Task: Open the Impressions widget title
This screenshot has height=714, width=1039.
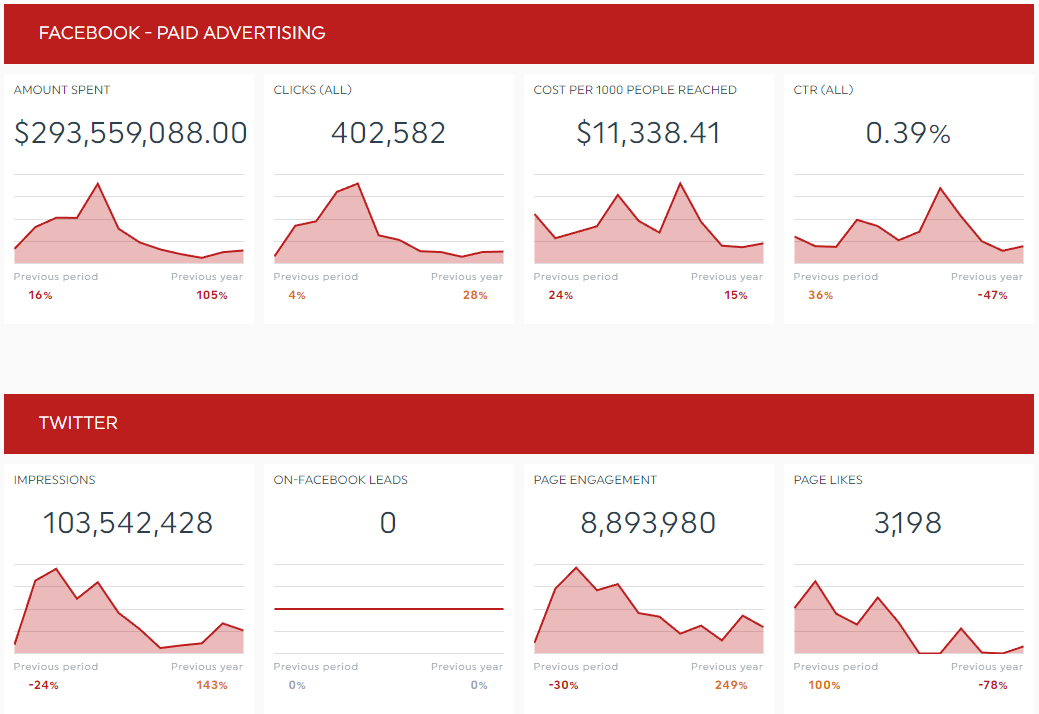Action: (x=55, y=480)
